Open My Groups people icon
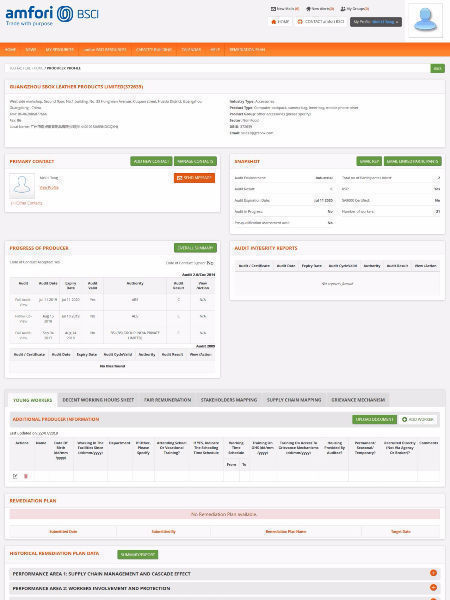Screen dimensions: 450x600 point(343,9)
